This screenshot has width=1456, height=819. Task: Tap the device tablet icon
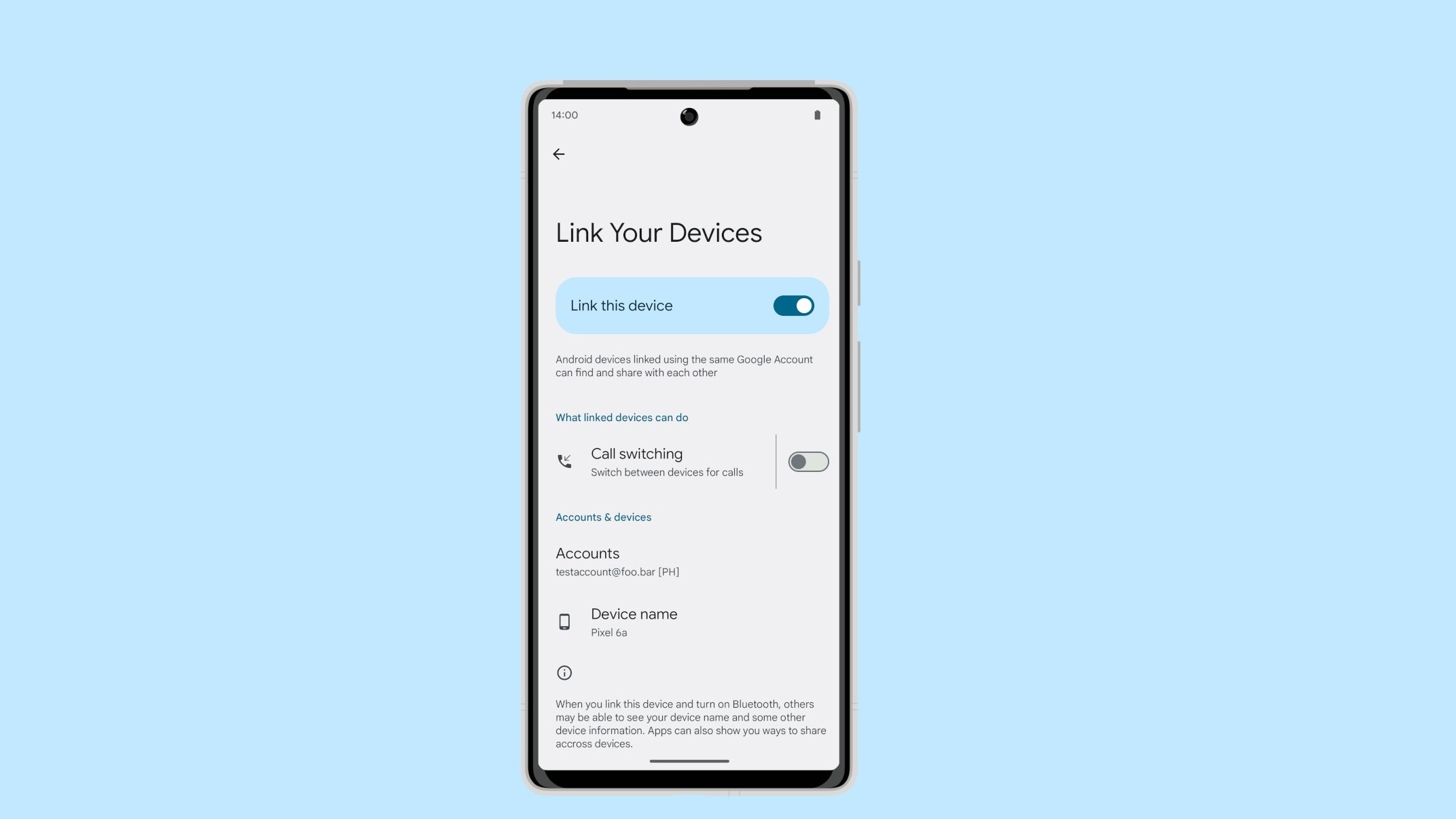click(x=564, y=621)
